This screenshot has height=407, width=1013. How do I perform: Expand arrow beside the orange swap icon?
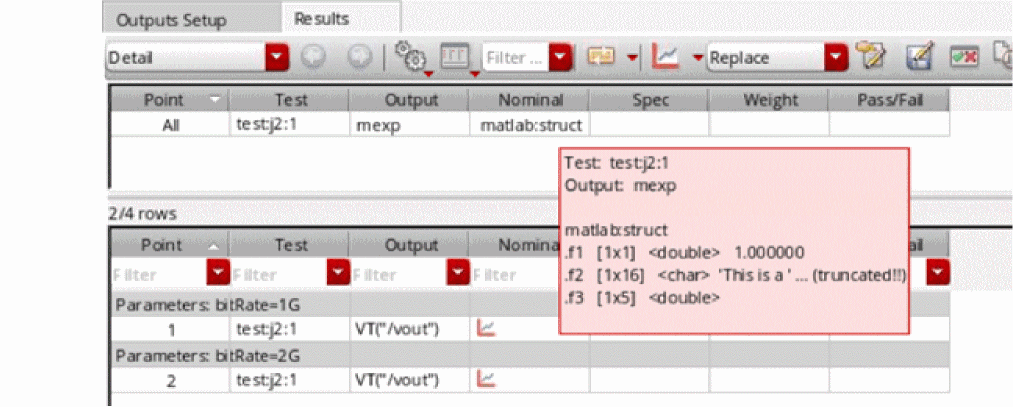click(x=631, y=57)
